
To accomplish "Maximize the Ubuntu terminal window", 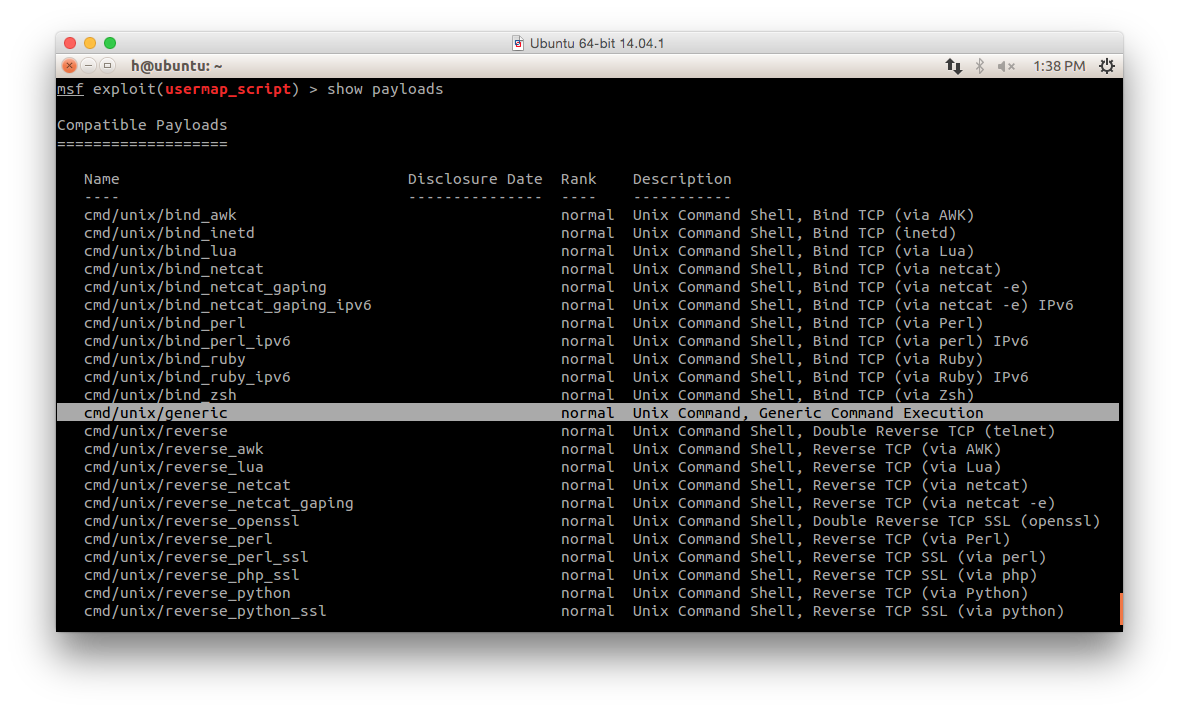I will pos(108,65).
